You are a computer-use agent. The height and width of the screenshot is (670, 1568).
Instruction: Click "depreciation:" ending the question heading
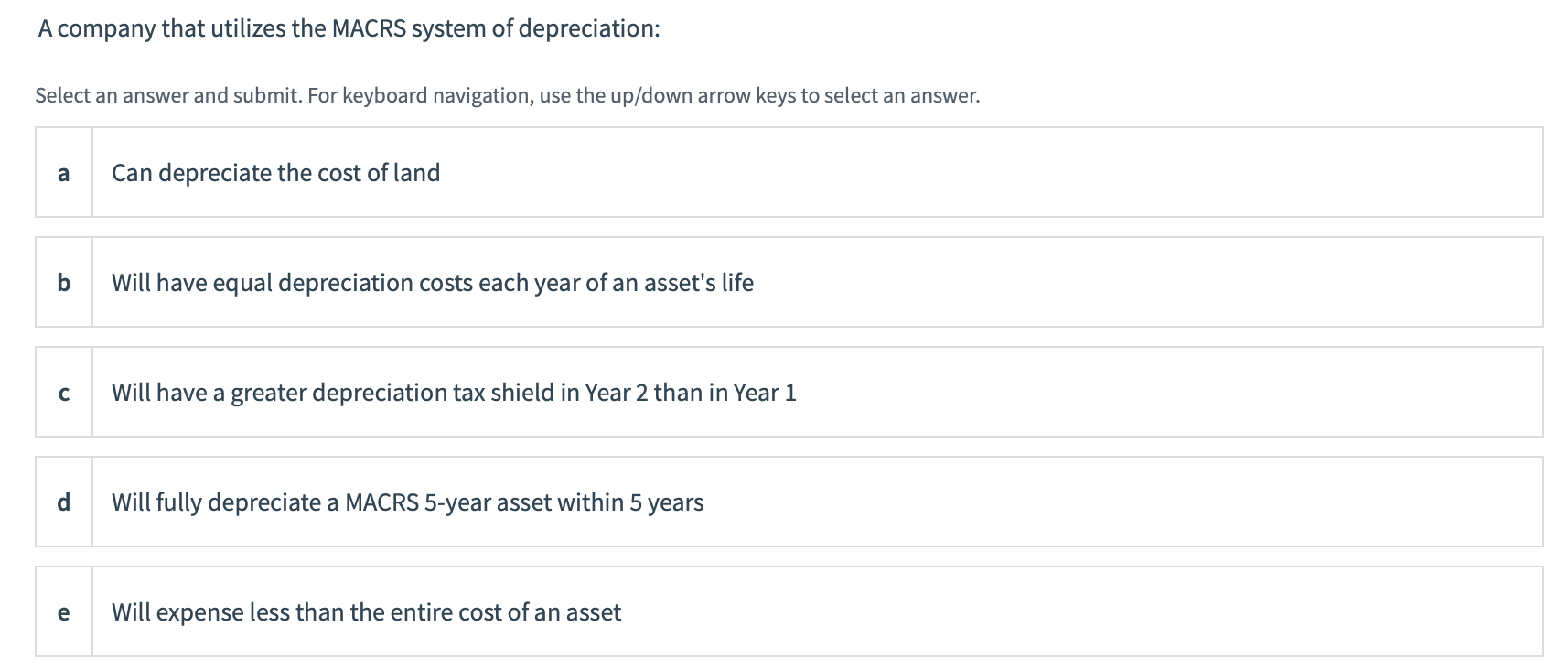(x=588, y=29)
